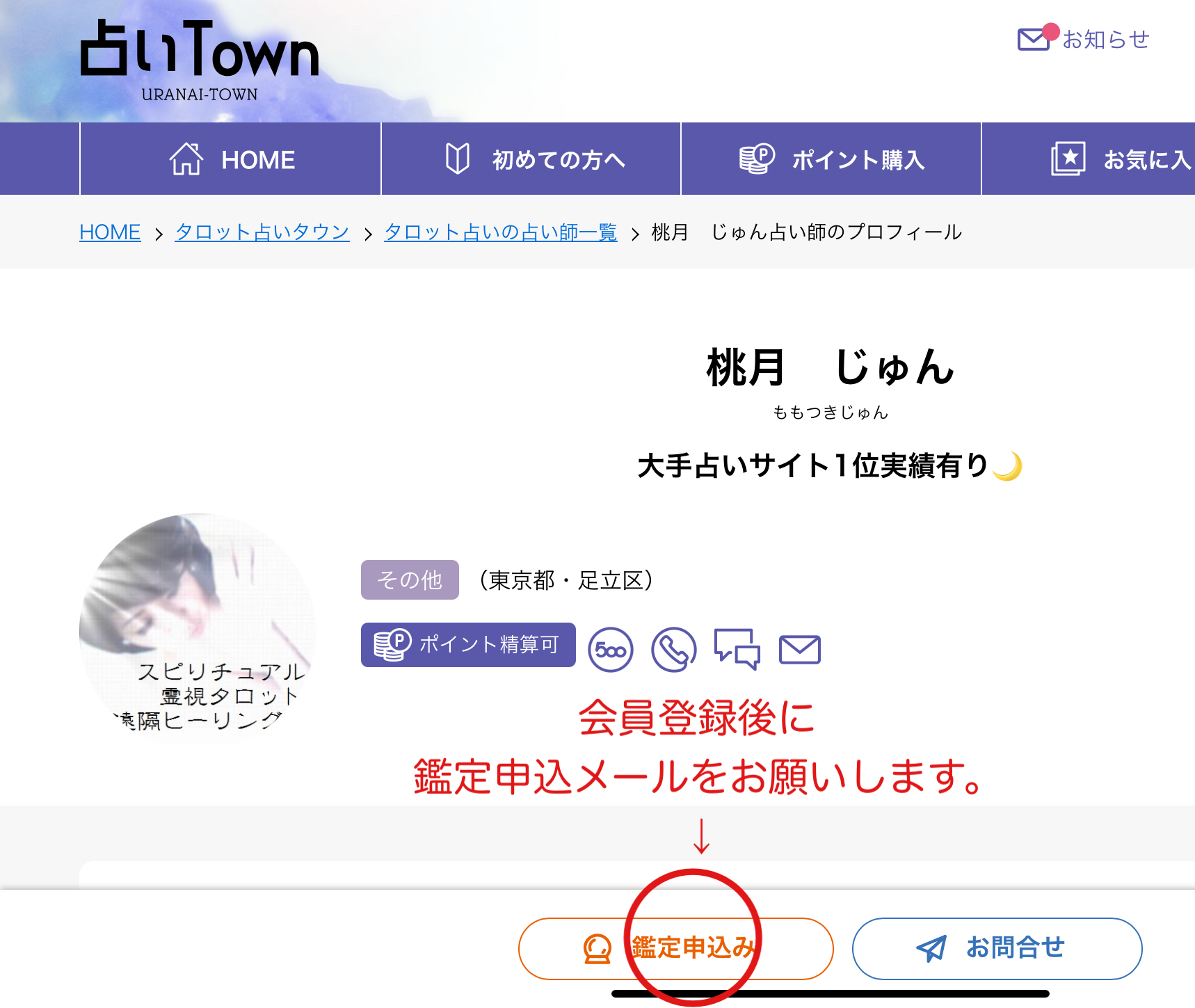Open タロット占いの占い師一覧 breadcrumb link
The image size is (1195, 1008).
point(500,232)
